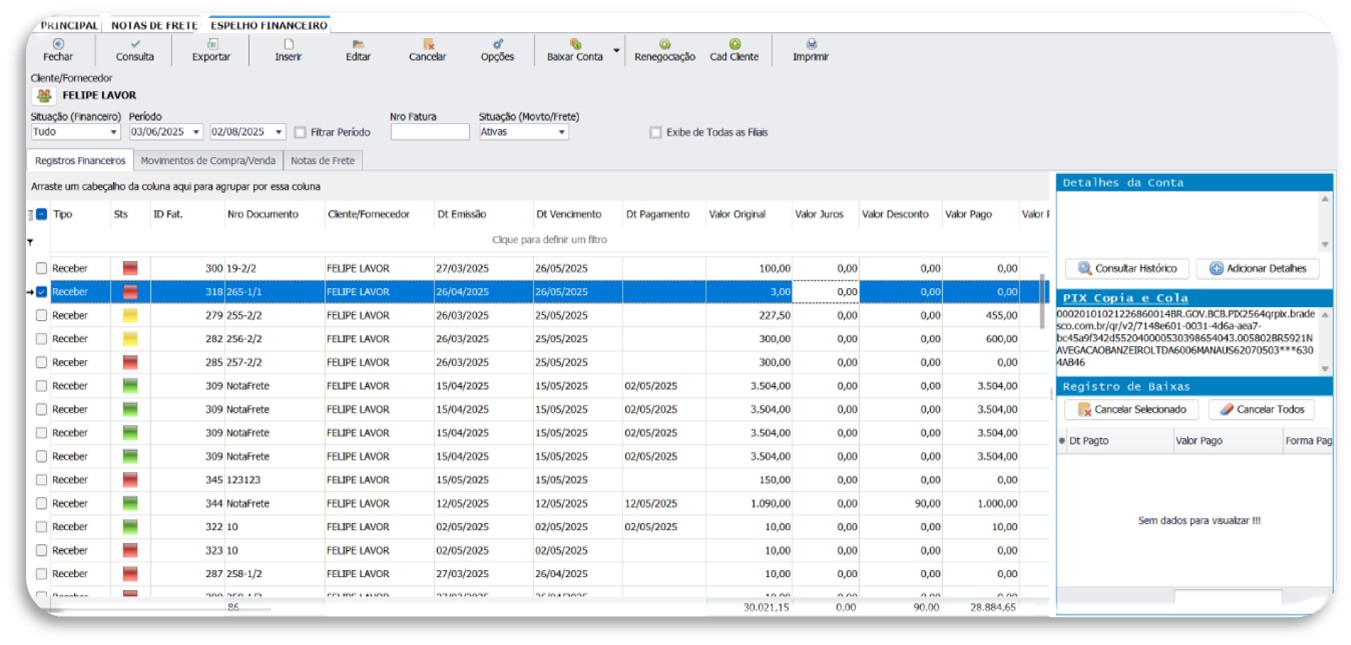
Task: Expand the Baixar Conta dropdown arrow
Action: tap(616, 50)
